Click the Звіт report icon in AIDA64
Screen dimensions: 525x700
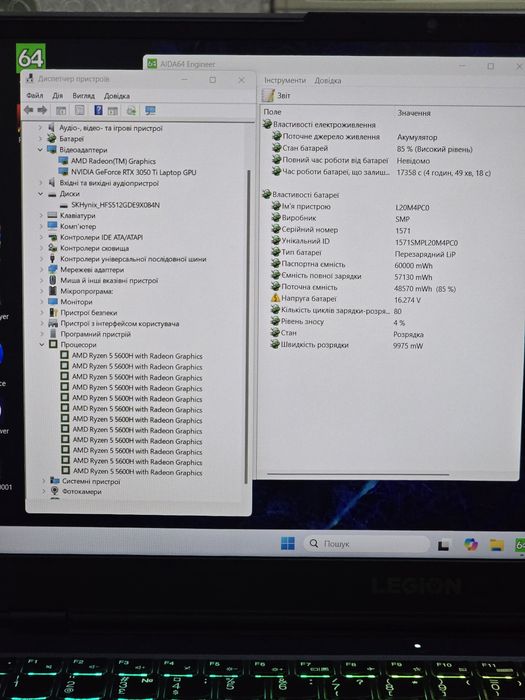pos(268,95)
